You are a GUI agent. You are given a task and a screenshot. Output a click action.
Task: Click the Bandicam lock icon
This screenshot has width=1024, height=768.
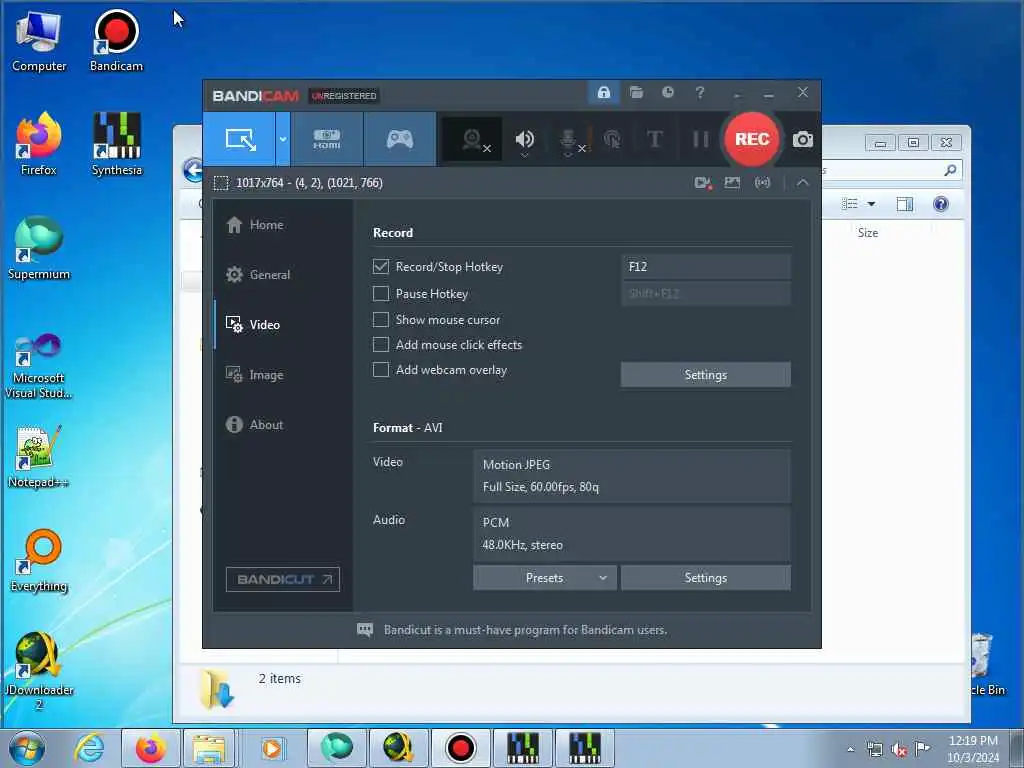tap(604, 92)
